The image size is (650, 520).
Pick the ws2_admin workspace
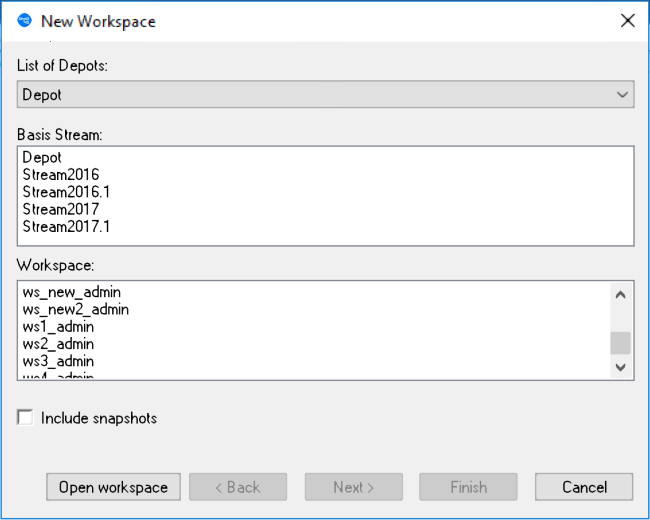pyautogui.click(x=61, y=344)
